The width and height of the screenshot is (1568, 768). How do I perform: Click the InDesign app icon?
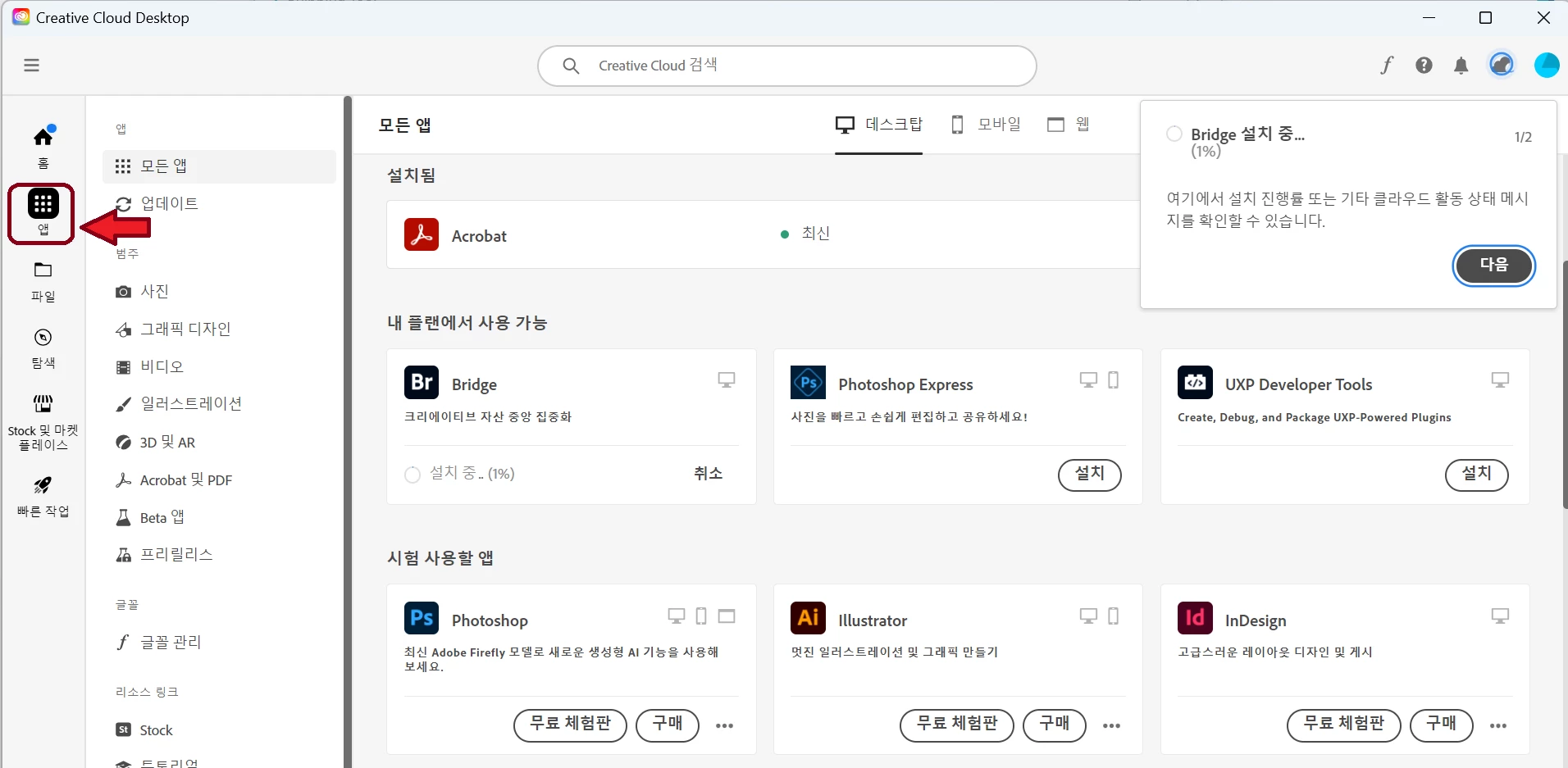point(1195,618)
